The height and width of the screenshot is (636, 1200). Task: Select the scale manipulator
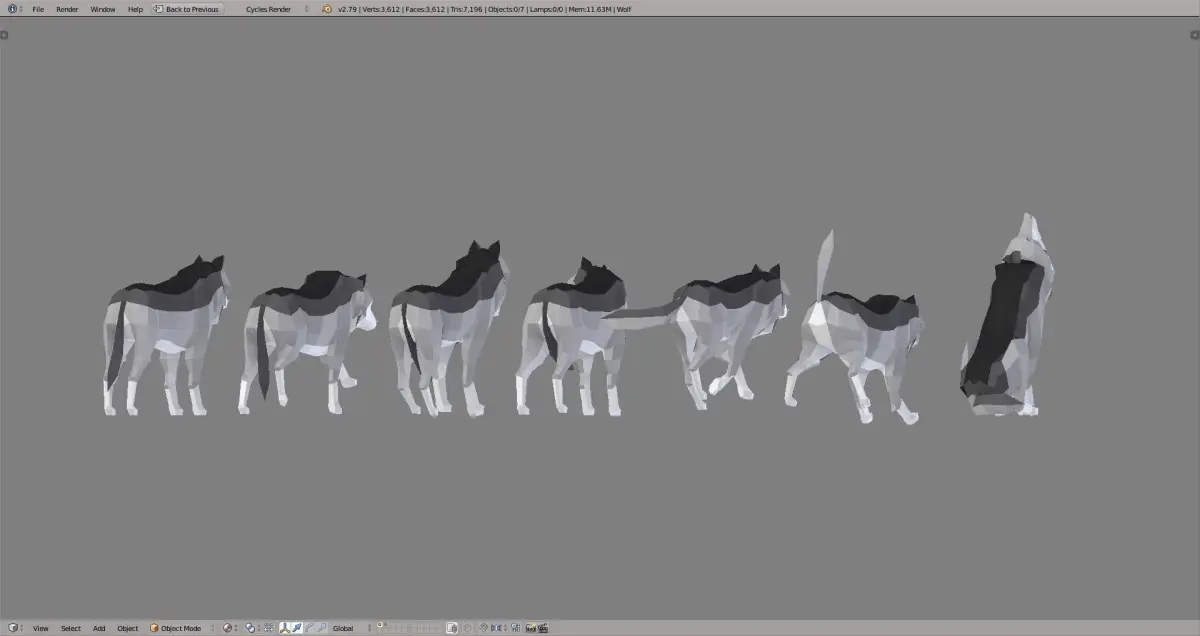[x=321, y=628]
